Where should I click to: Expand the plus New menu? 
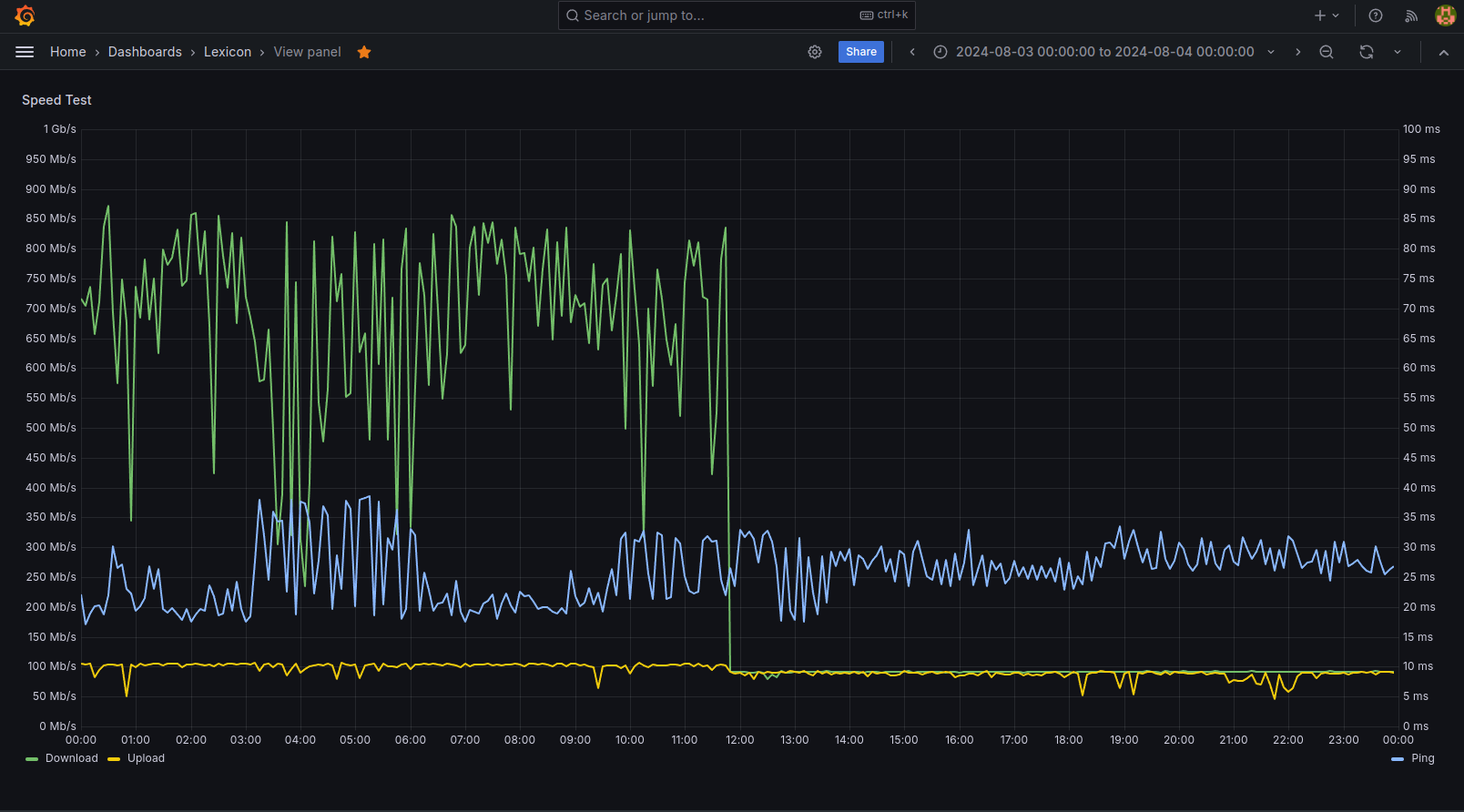(1327, 15)
